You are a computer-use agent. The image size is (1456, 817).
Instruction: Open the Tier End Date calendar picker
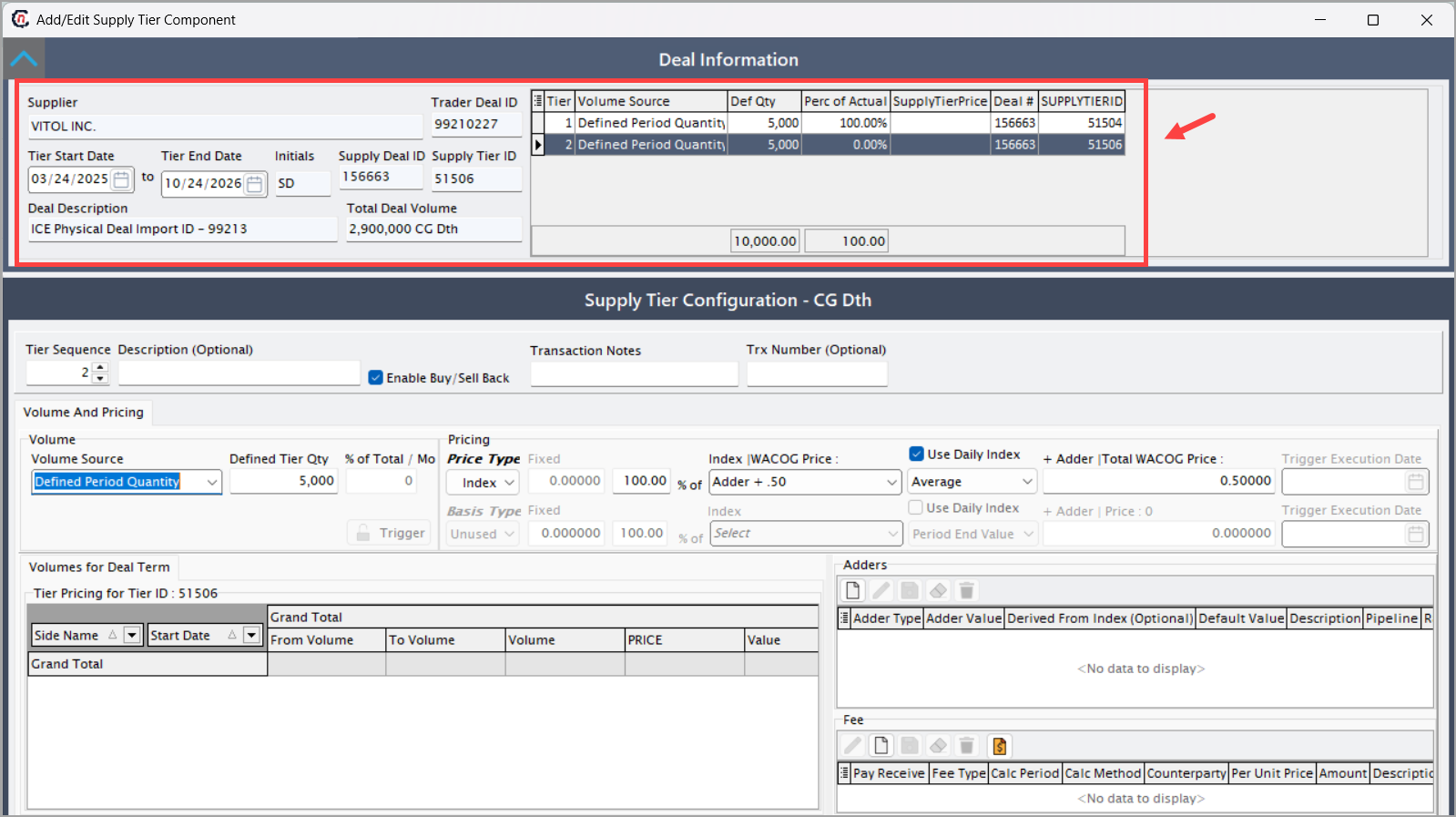coord(255,184)
